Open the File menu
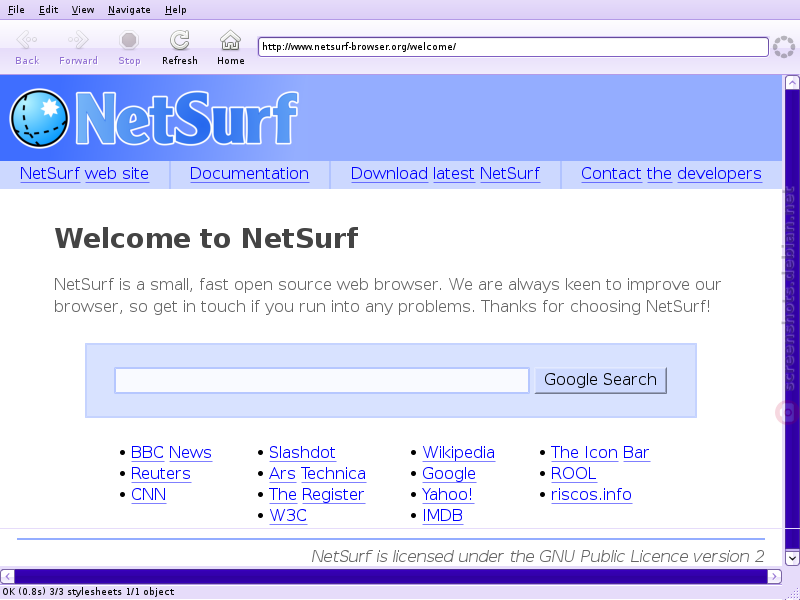800x600 pixels. tap(16, 10)
